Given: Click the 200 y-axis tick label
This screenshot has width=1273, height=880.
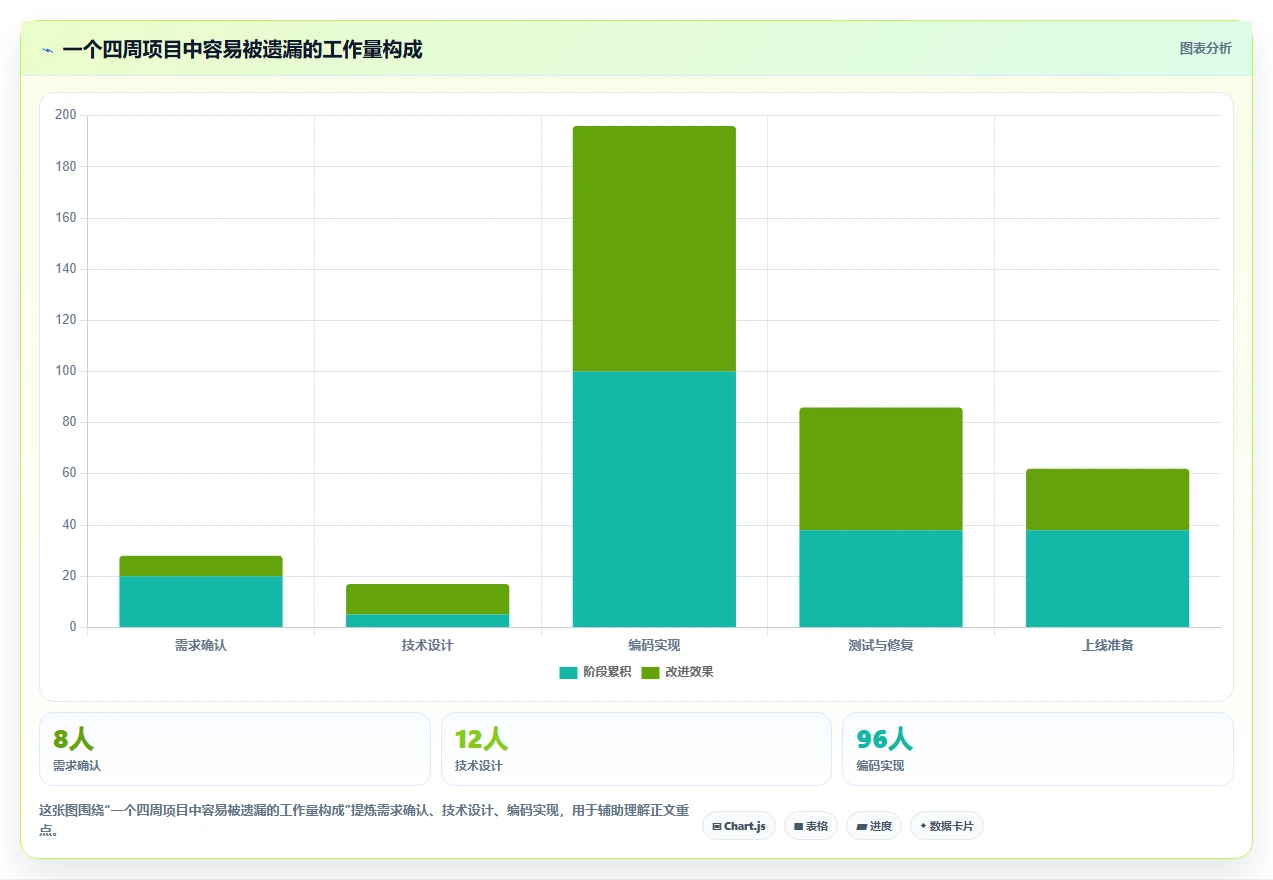Looking at the screenshot, I should tap(66, 115).
